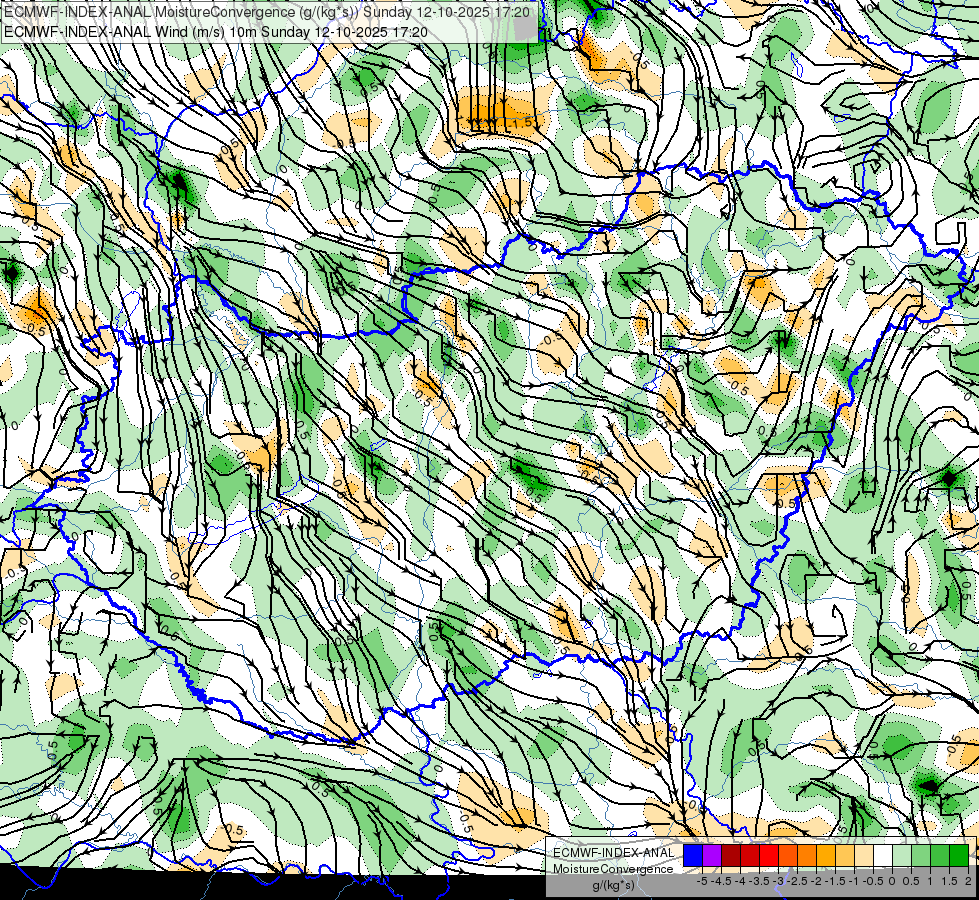Select legend swatch between -4 and -3.5
979x900 pixels.
pyautogui.click(x=750, y=855)
